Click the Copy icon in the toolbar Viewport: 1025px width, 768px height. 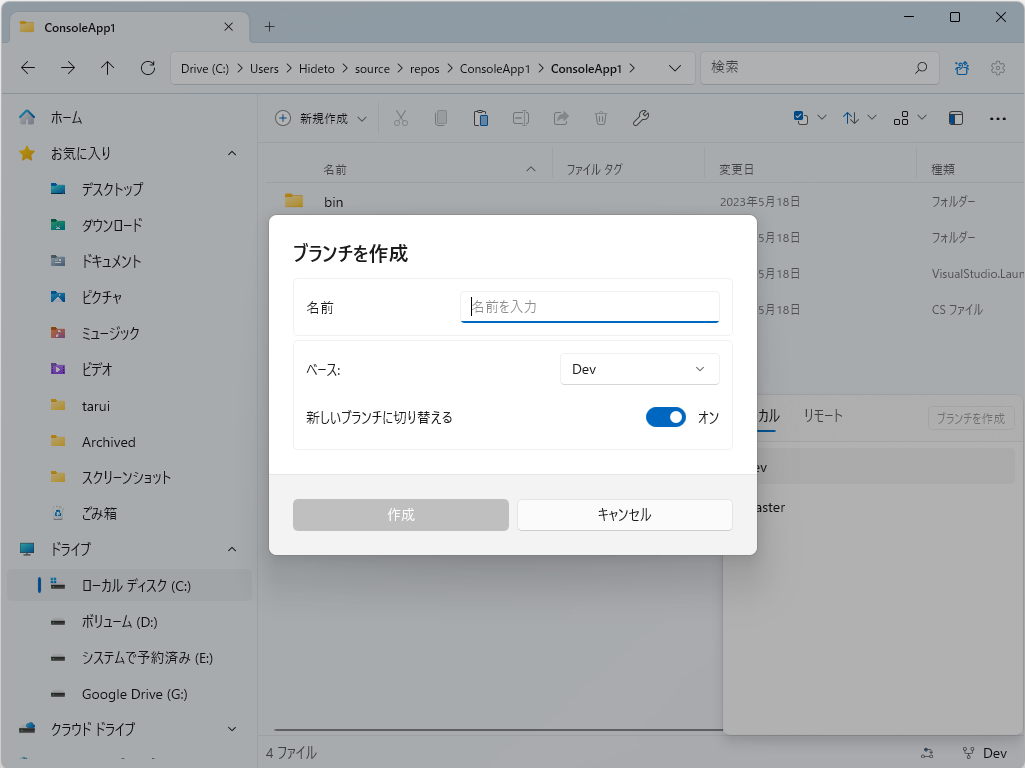pyautogui.click(x=440, y=118)
